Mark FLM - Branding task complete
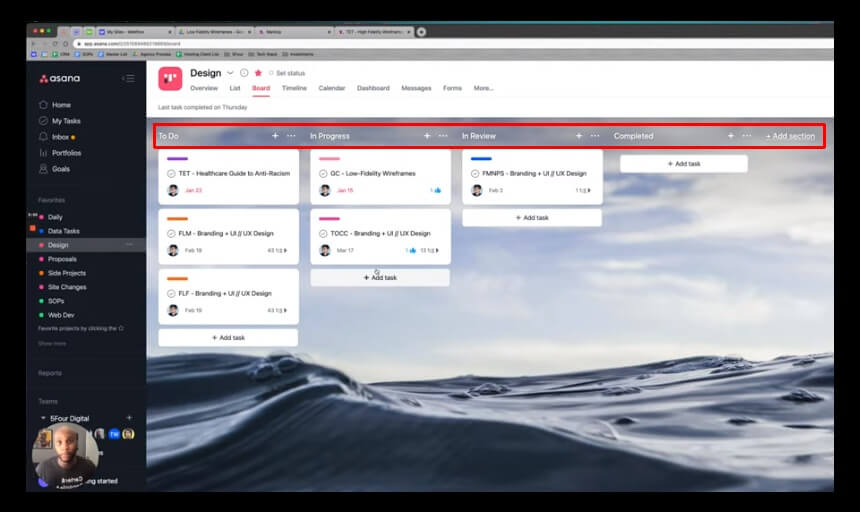 [x=171, y=234]
